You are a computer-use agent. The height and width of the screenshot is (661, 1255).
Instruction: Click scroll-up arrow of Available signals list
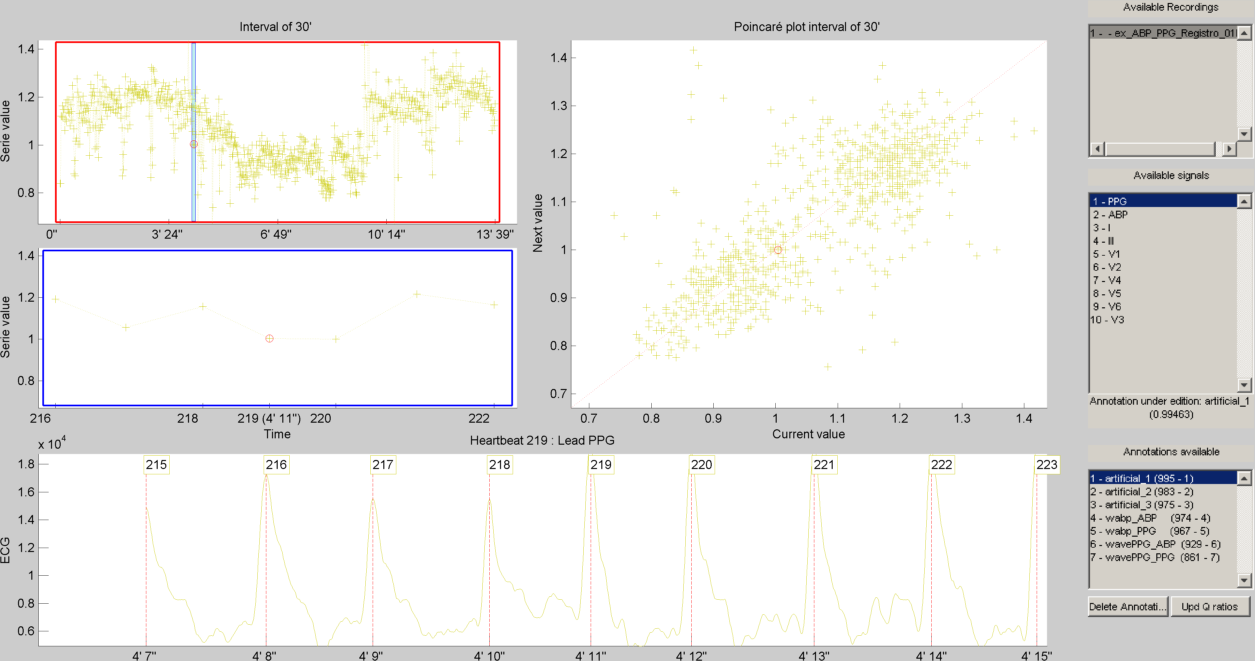tap(1244, 201)
